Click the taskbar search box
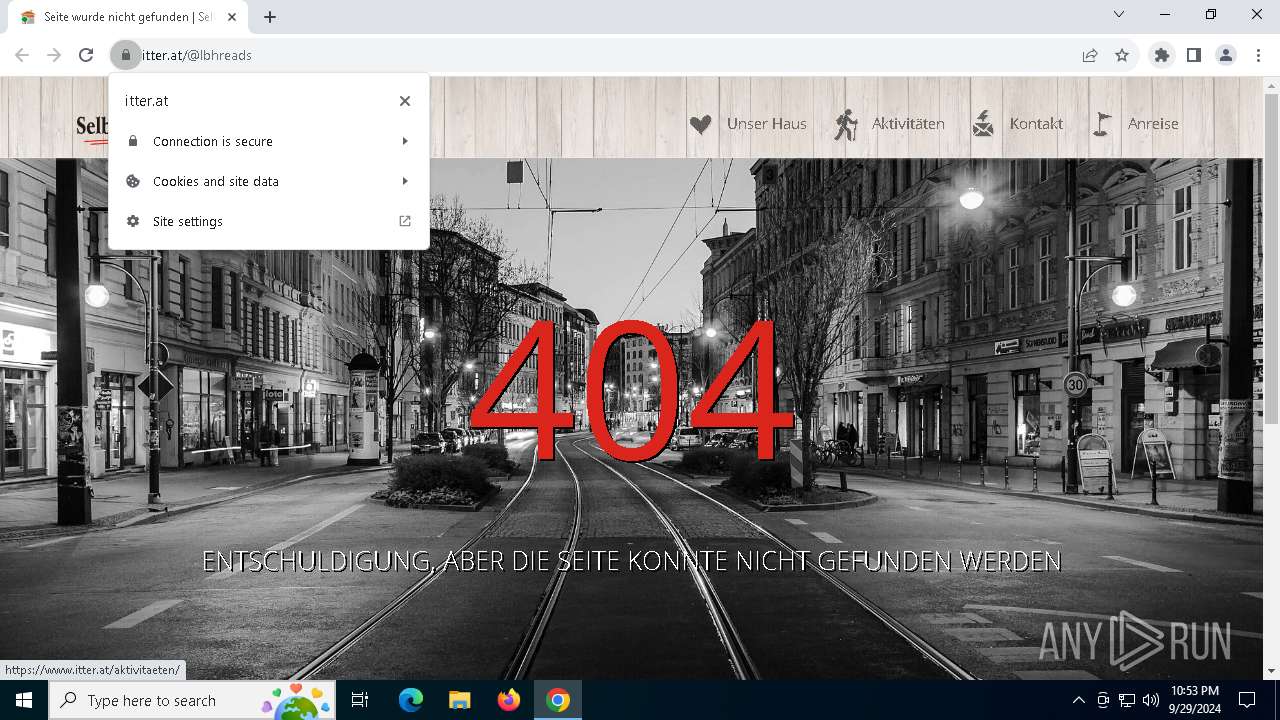The height and width of the screenshot is (720, 1280). (x=192, y=700)
